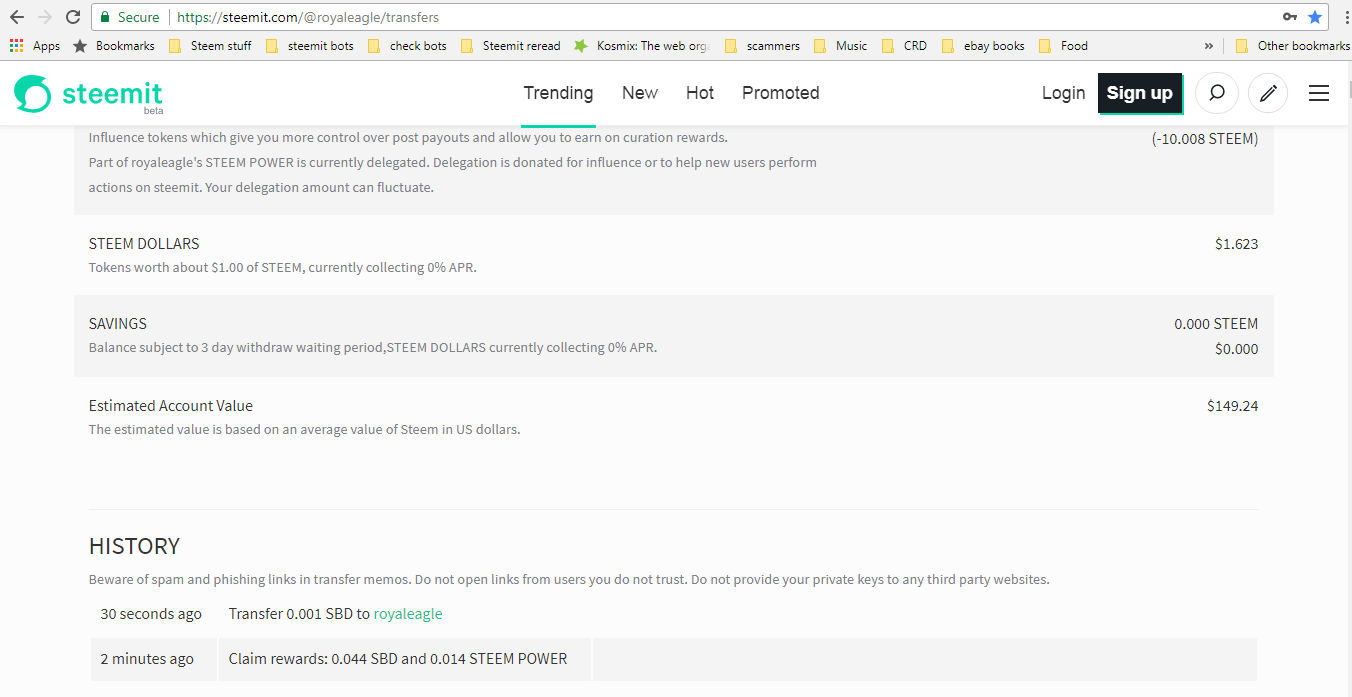
Task: Open the Chrome three-dot menu
Action: 1346,17
